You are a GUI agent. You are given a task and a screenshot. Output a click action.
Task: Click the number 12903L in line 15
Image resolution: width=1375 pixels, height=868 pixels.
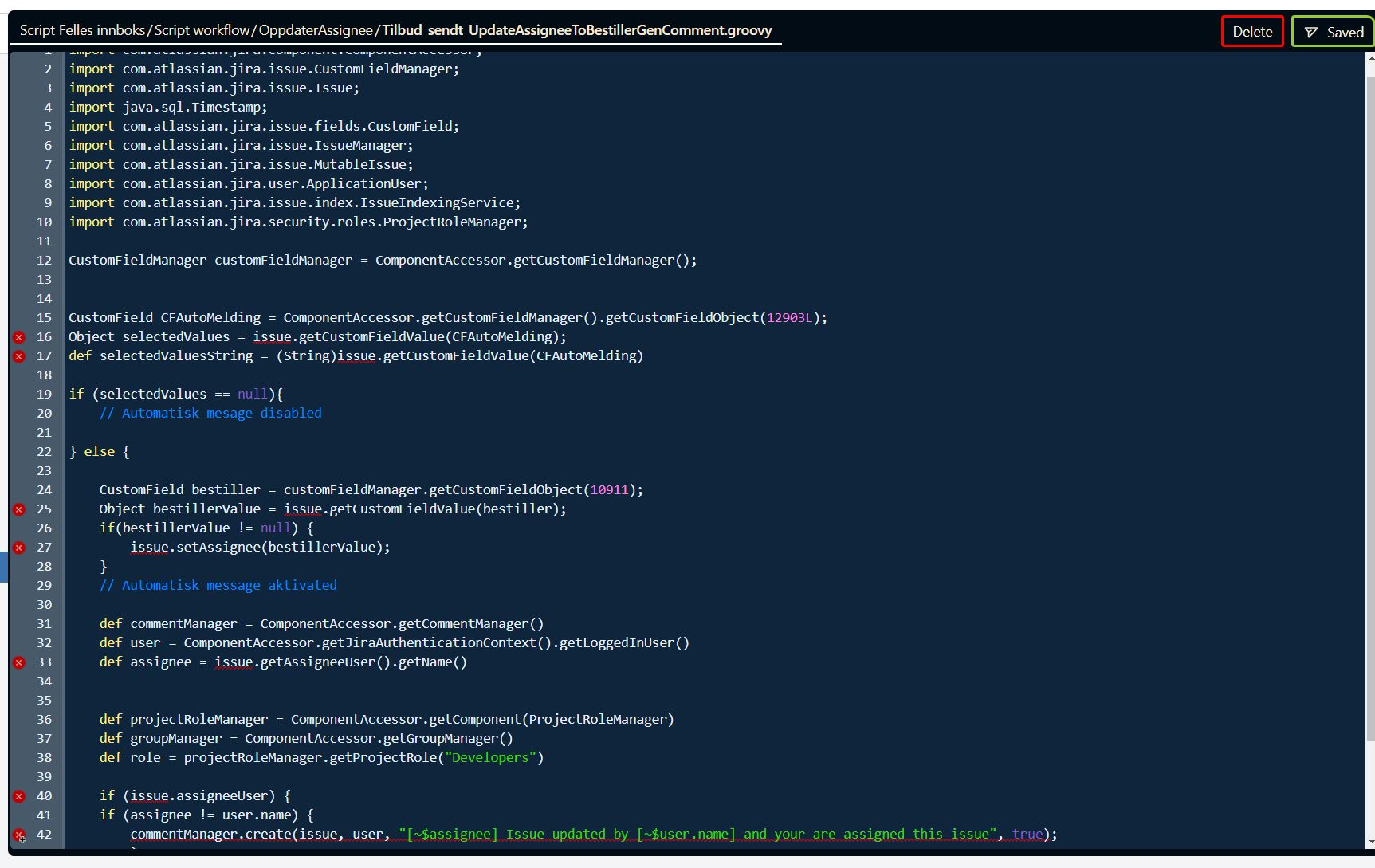pyautogui.click(x=789, y=318)
